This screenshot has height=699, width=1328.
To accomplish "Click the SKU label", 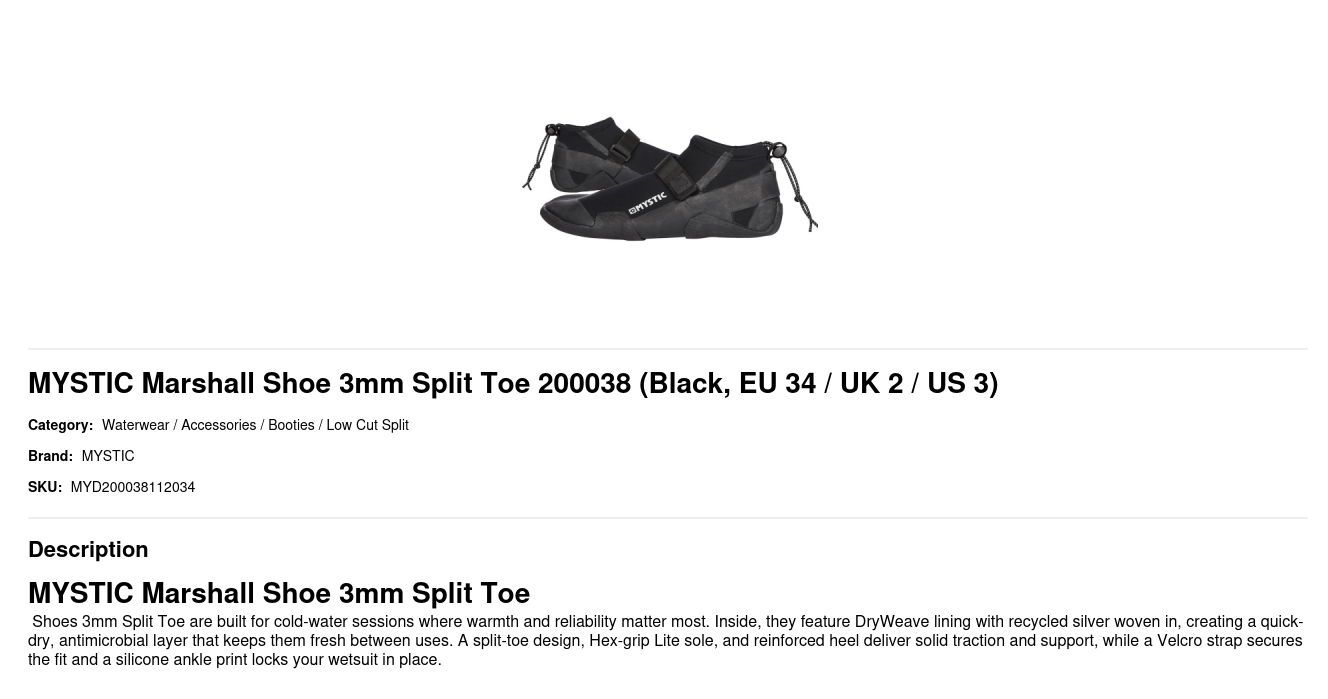I will (45, 487).
